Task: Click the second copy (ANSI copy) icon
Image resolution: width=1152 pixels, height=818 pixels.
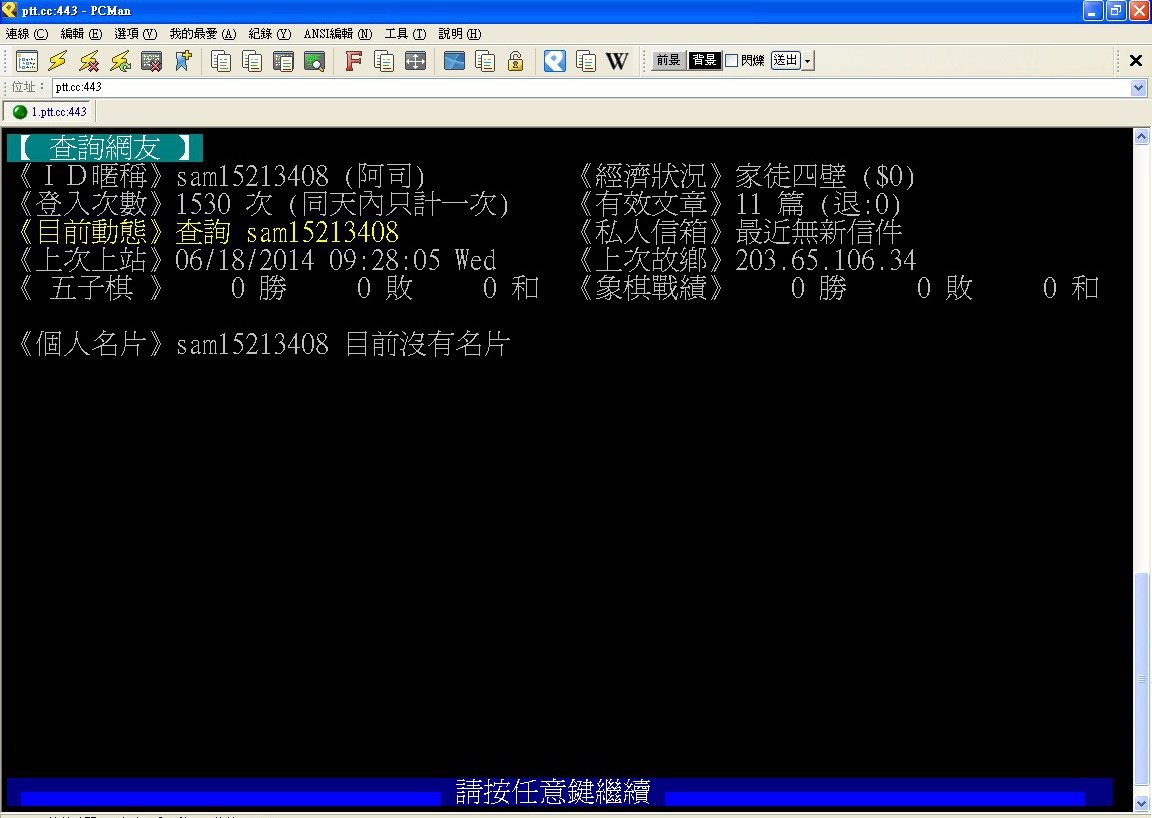Action: click(252, 61)
